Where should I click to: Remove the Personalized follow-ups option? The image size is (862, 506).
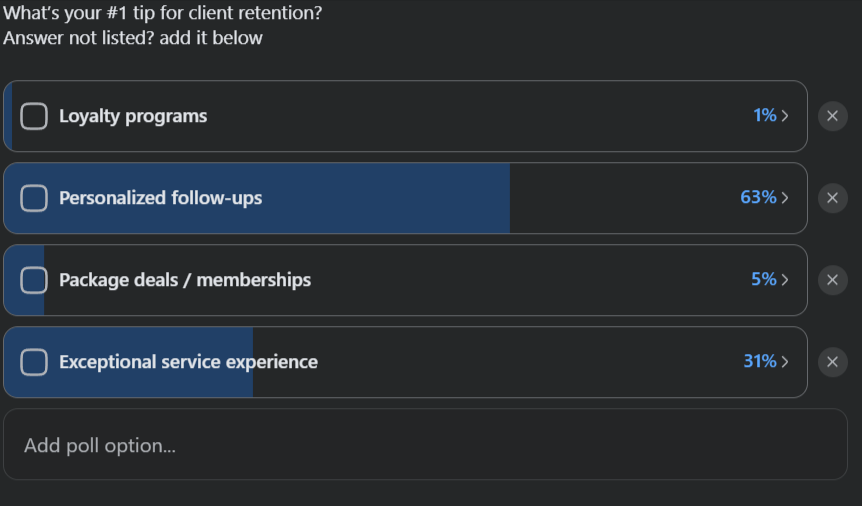[x=832, y=198]
